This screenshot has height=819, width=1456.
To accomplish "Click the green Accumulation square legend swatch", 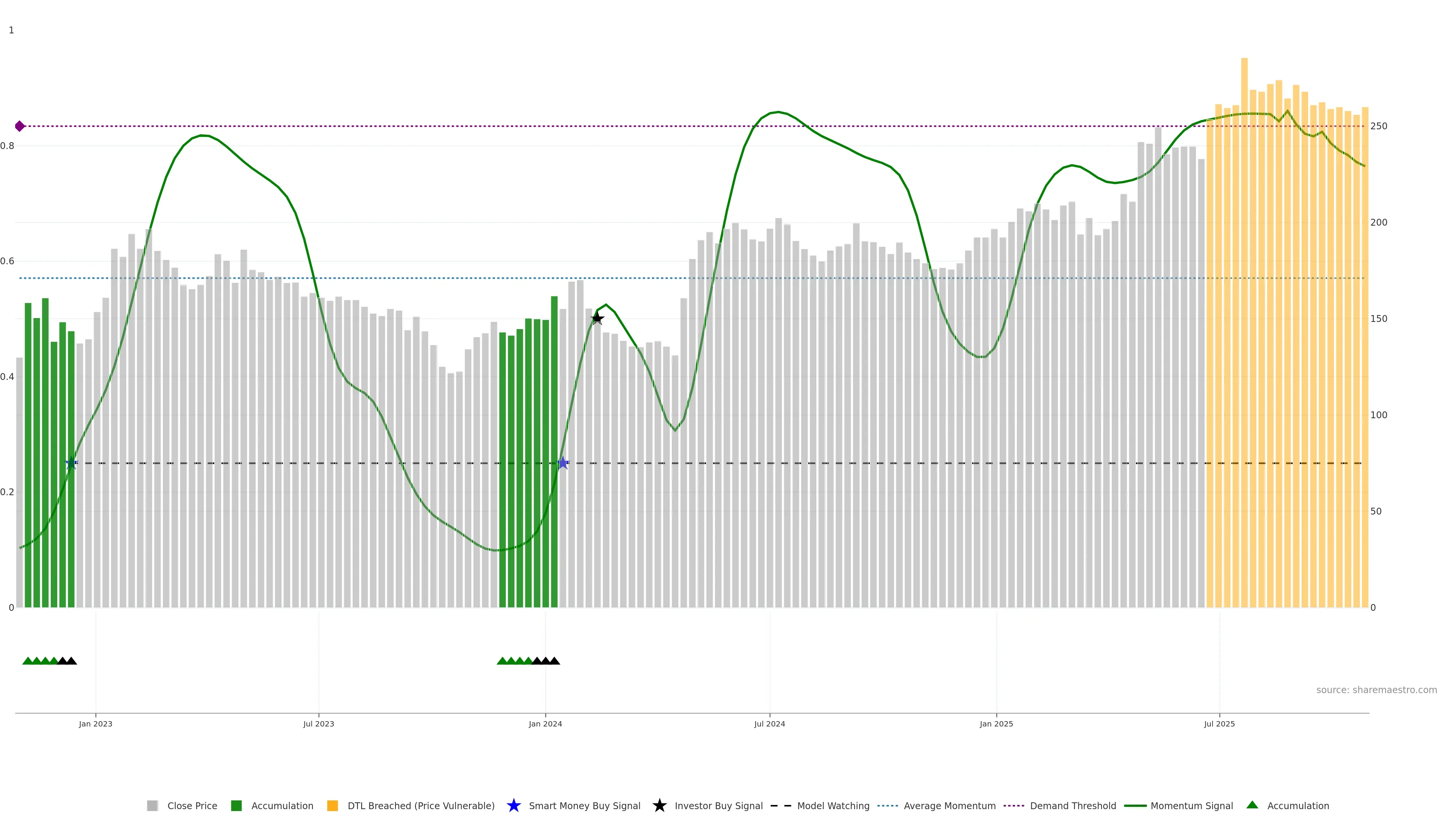I will [236, 805].
